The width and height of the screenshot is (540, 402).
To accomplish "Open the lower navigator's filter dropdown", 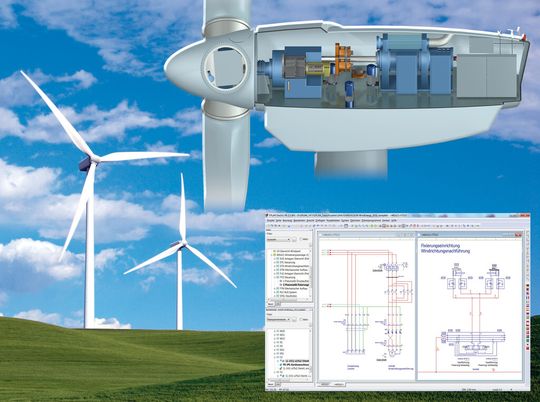I will click(x=278, y=319).
